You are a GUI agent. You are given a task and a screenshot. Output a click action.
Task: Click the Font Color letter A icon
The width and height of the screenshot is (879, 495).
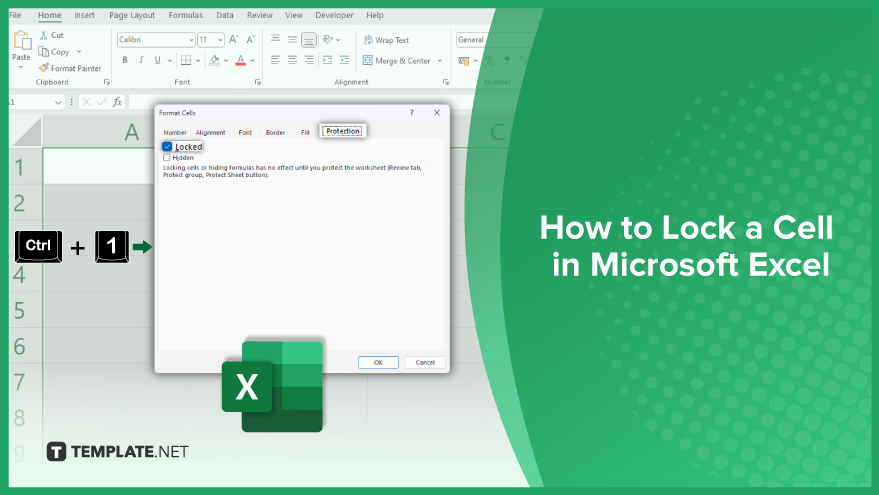click(240, 60)
